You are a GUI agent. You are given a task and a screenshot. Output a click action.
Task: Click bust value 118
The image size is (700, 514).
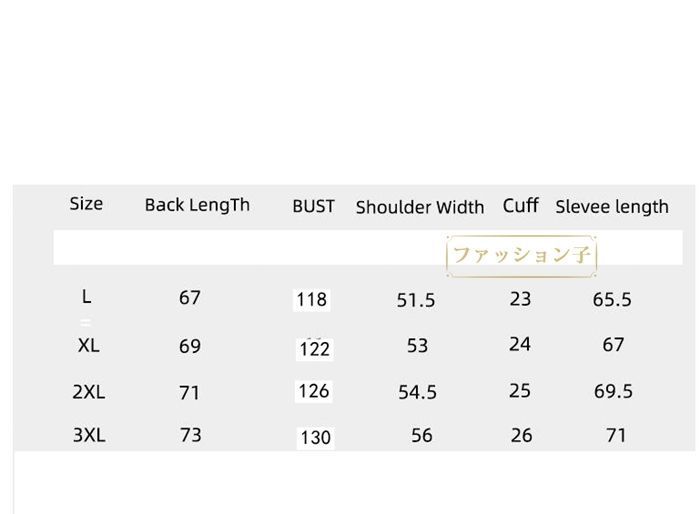(312, 300)
